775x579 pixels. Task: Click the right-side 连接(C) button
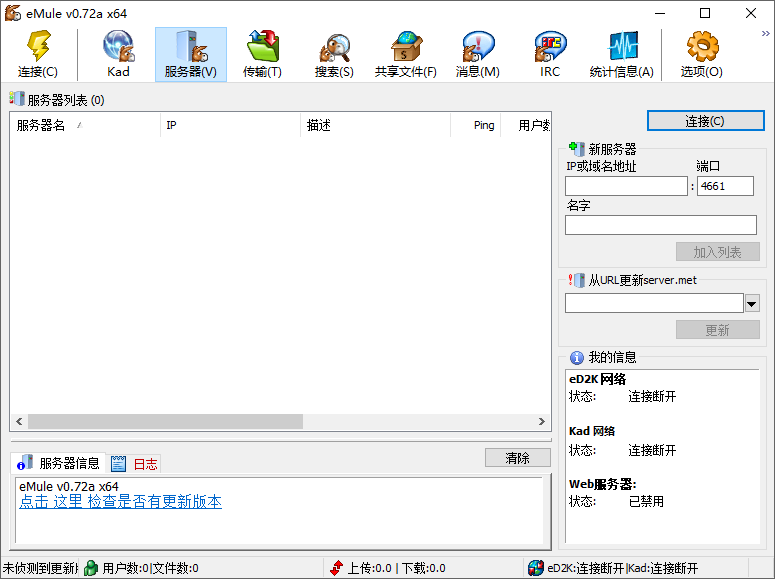pyautogui.click(x=705, y=121)
